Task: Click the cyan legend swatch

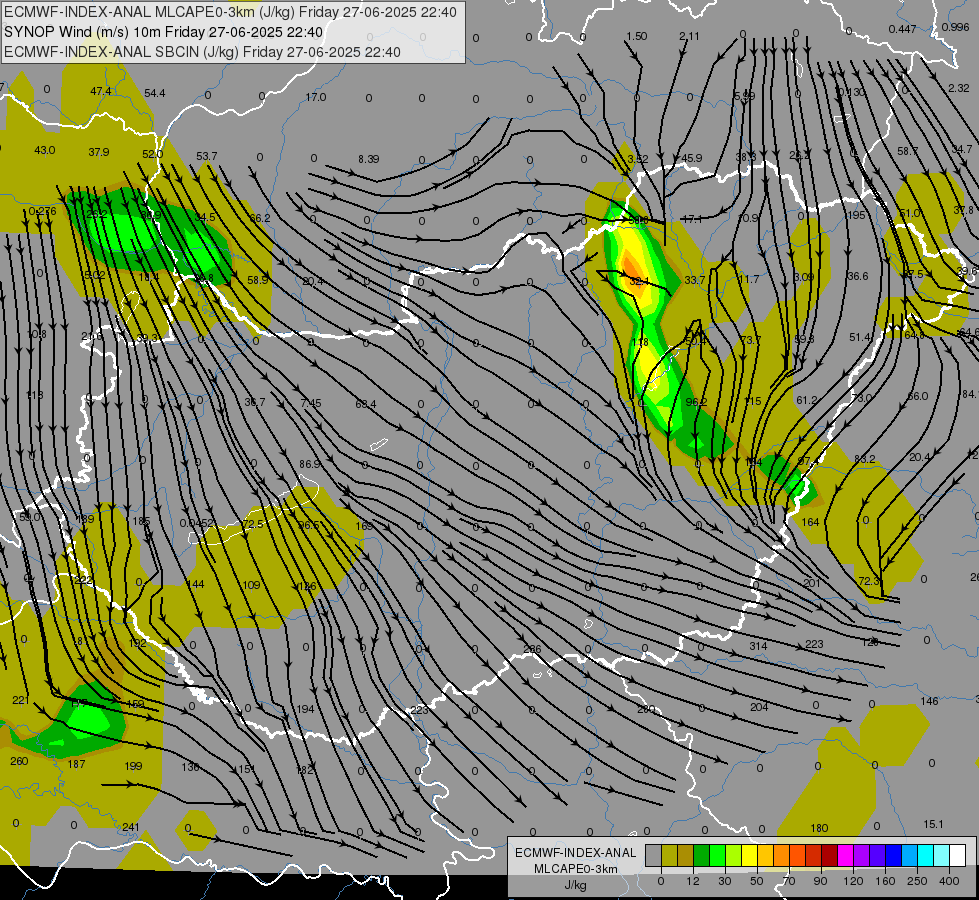Action: 925,855
